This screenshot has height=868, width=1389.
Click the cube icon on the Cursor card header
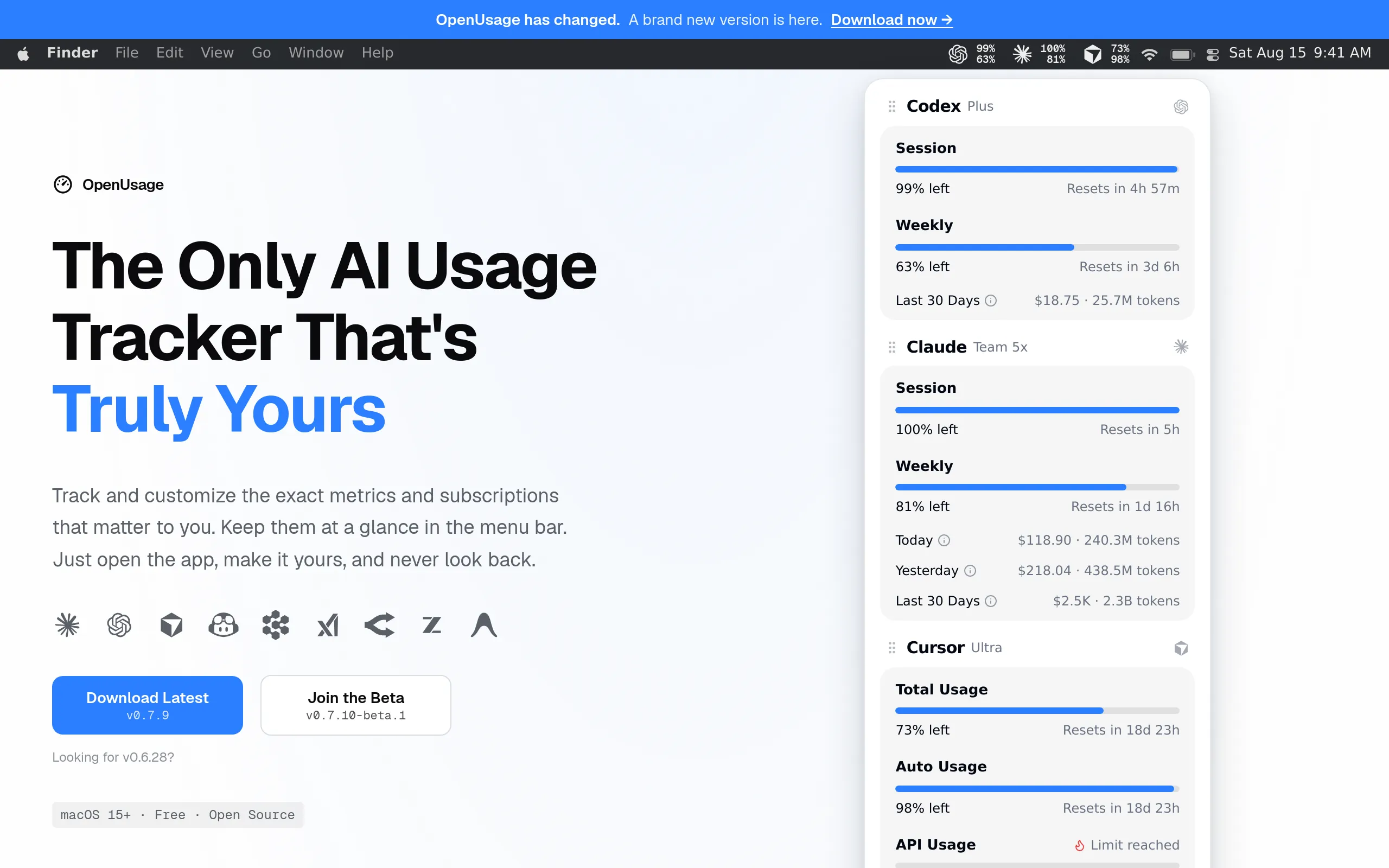click(1181, 648)
